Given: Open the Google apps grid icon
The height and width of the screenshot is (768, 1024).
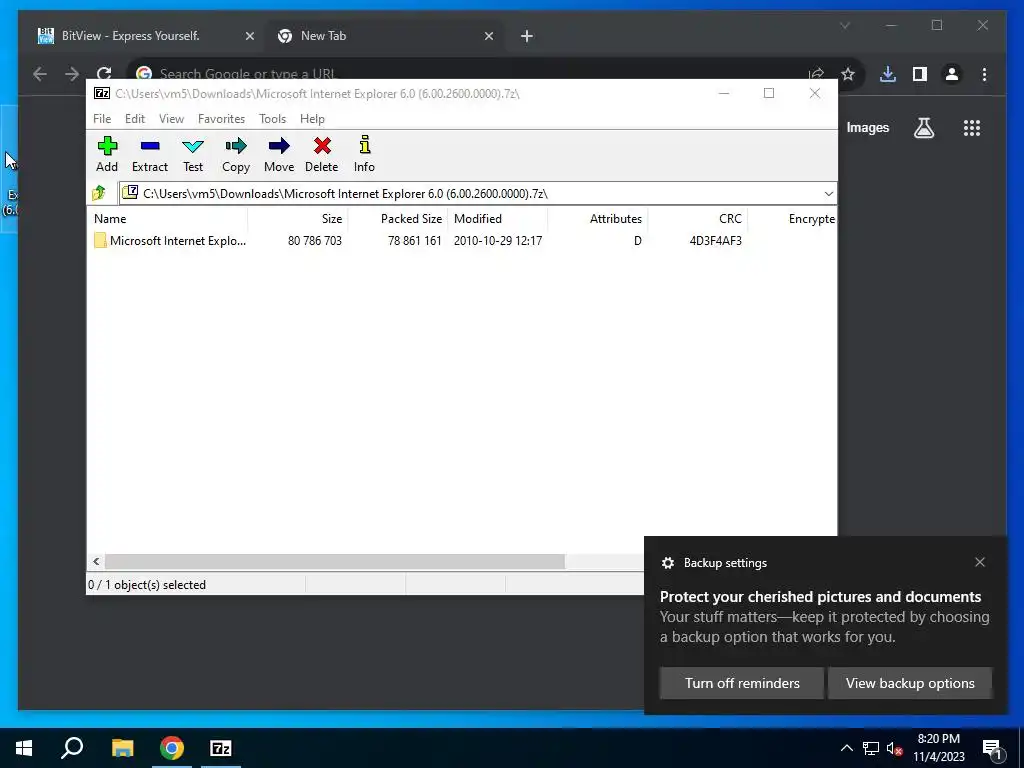Looking at the screenshot, I should [x=972, y=128].
